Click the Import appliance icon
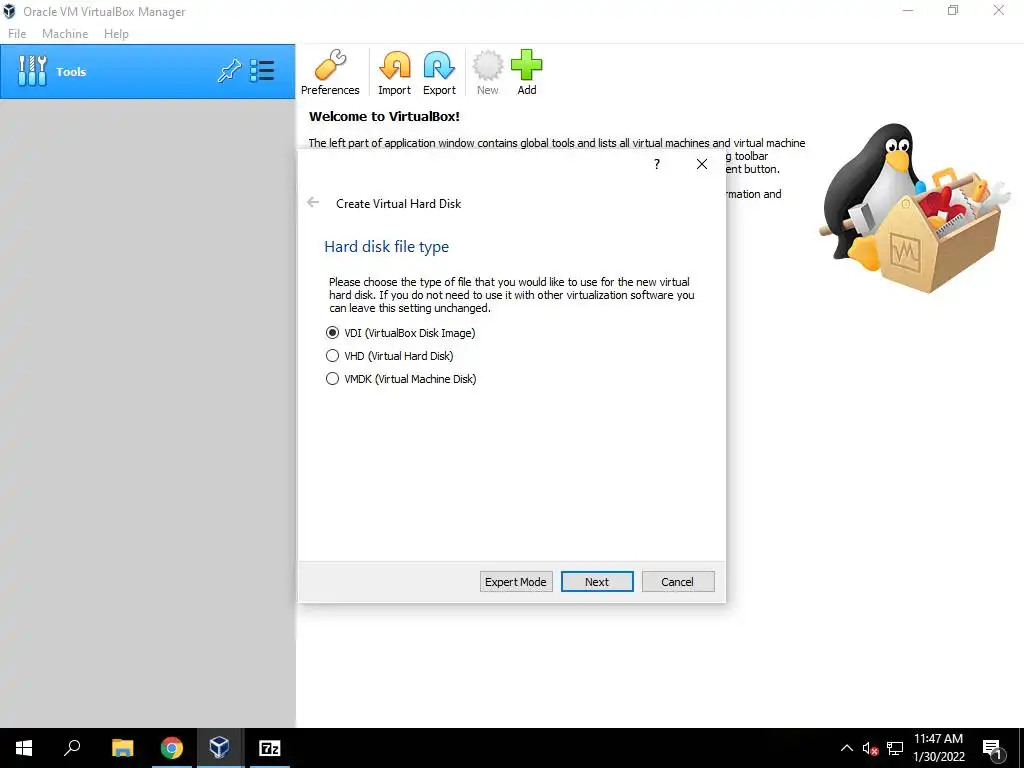Screen dimensions: 1024x768 click(394, 72)
